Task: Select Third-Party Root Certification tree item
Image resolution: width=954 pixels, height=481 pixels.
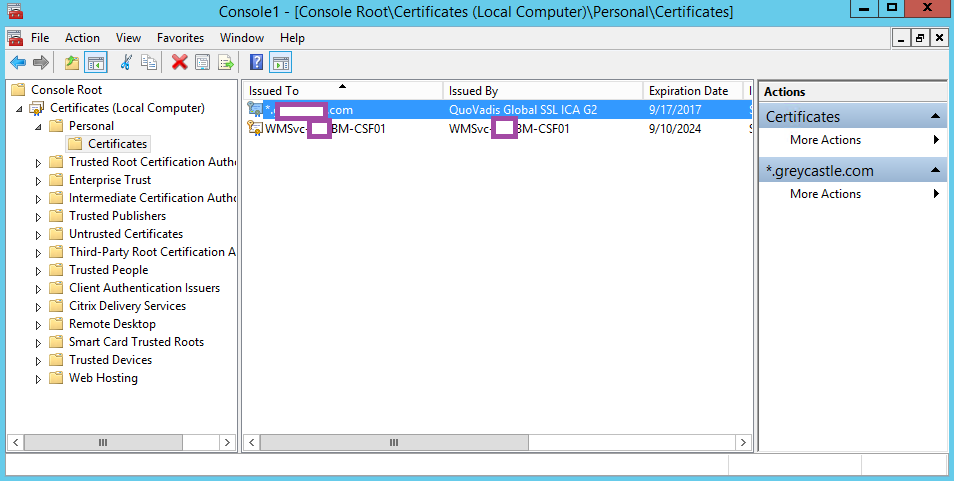Action: (152, 252)
